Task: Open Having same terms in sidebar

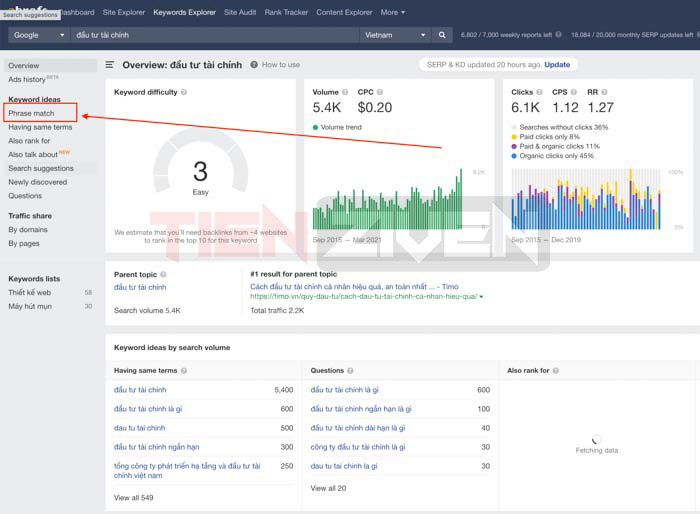Action: pyautogui.click(x=40, y=127)
